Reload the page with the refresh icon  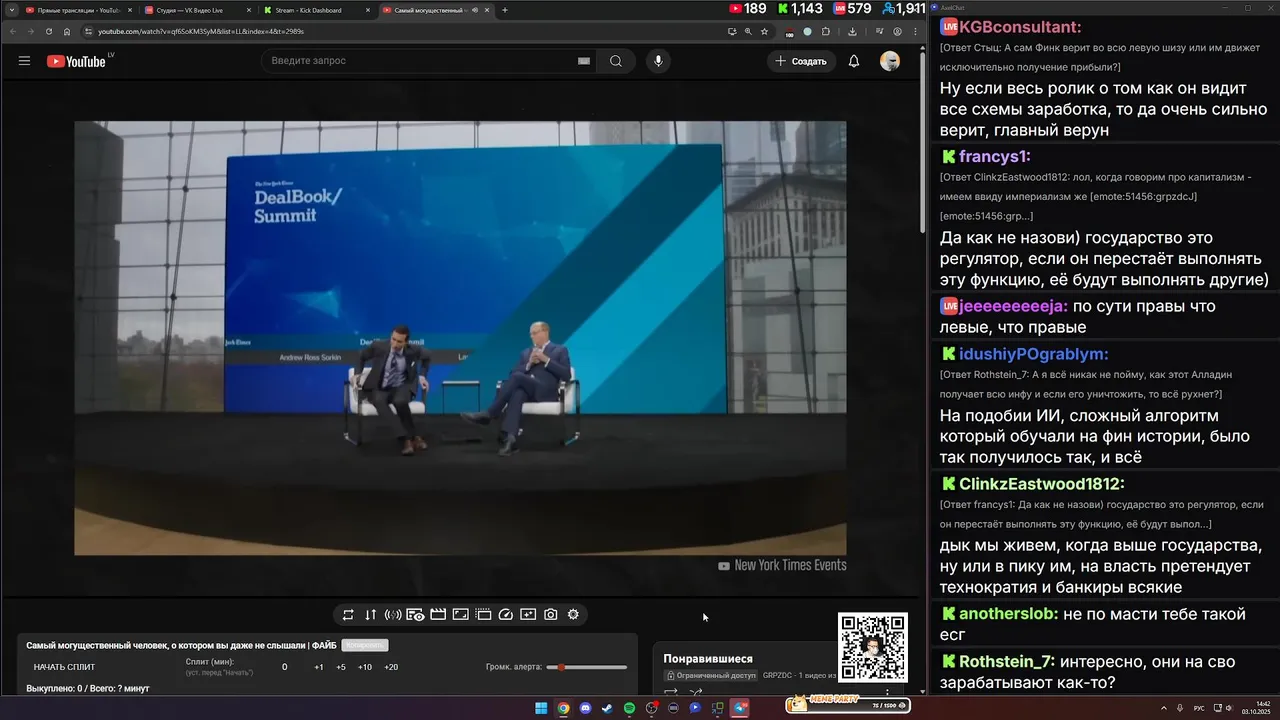49,31
